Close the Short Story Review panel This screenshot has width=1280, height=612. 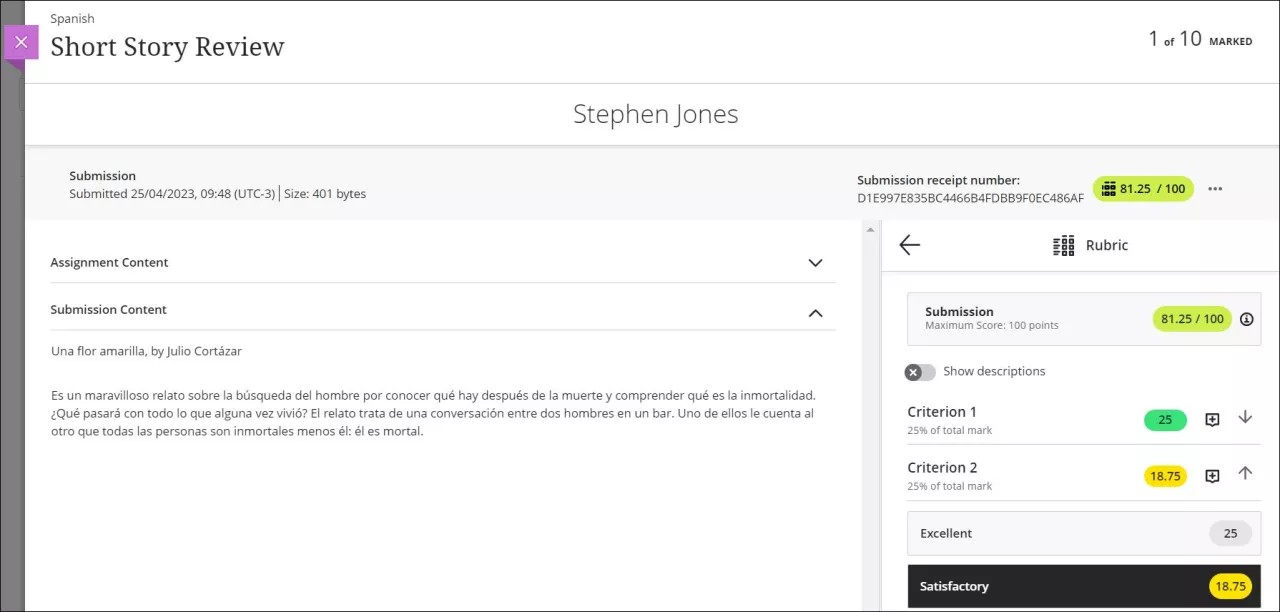coord(21,42)
